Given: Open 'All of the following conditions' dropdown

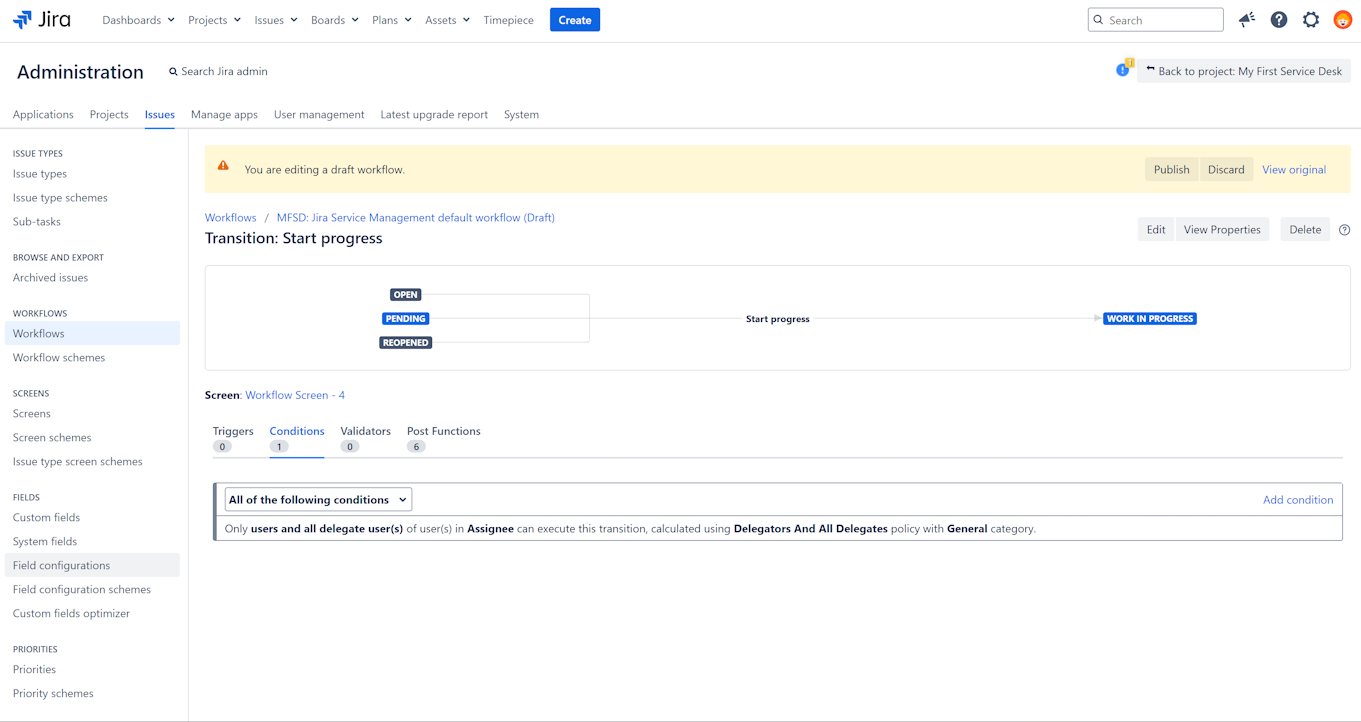Looking at the screenshot, I should coord(317,500).
